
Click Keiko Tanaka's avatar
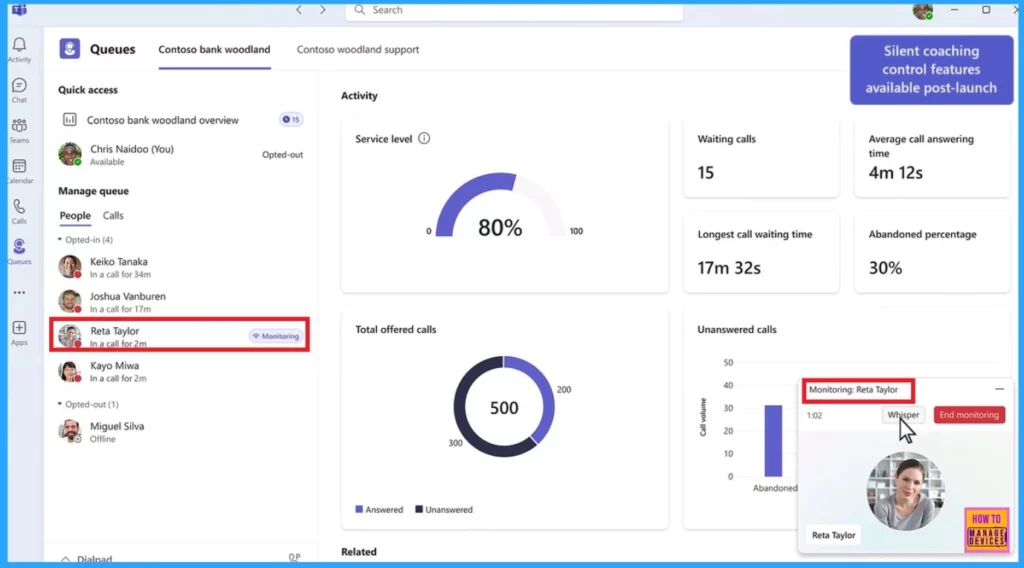70,267
